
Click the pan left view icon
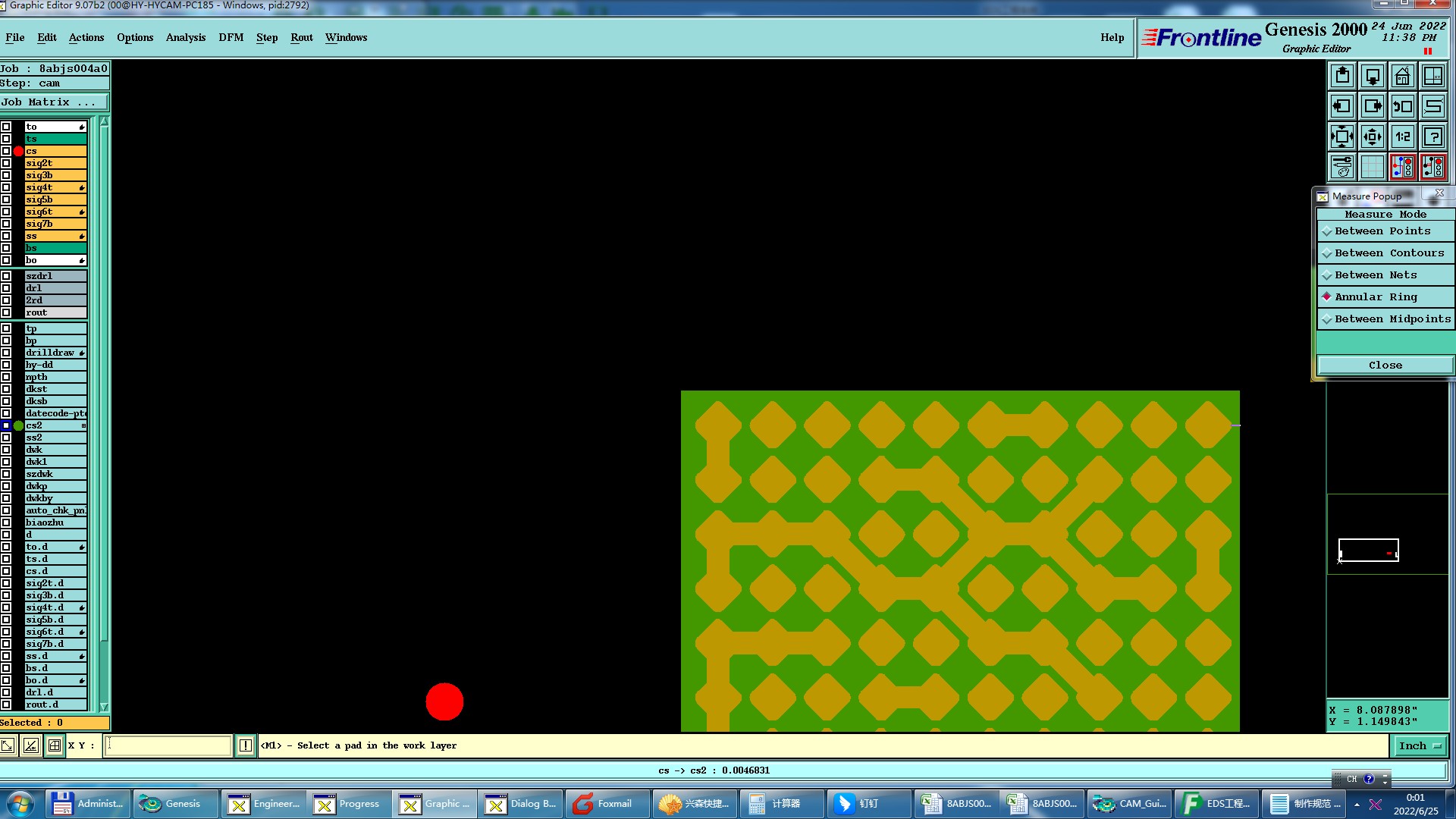pos(1341,106)
